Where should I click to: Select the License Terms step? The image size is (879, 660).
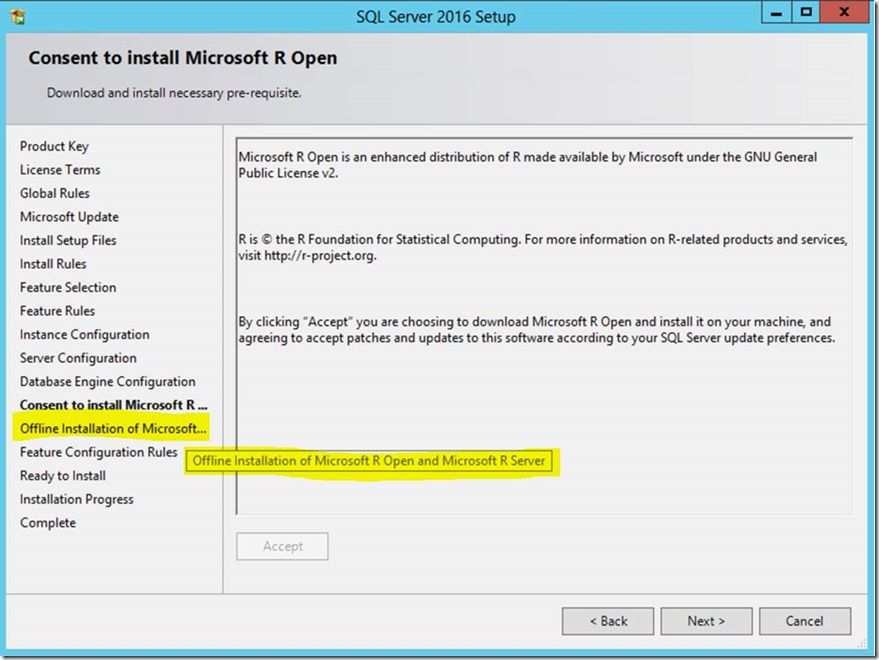pos(60,170)
